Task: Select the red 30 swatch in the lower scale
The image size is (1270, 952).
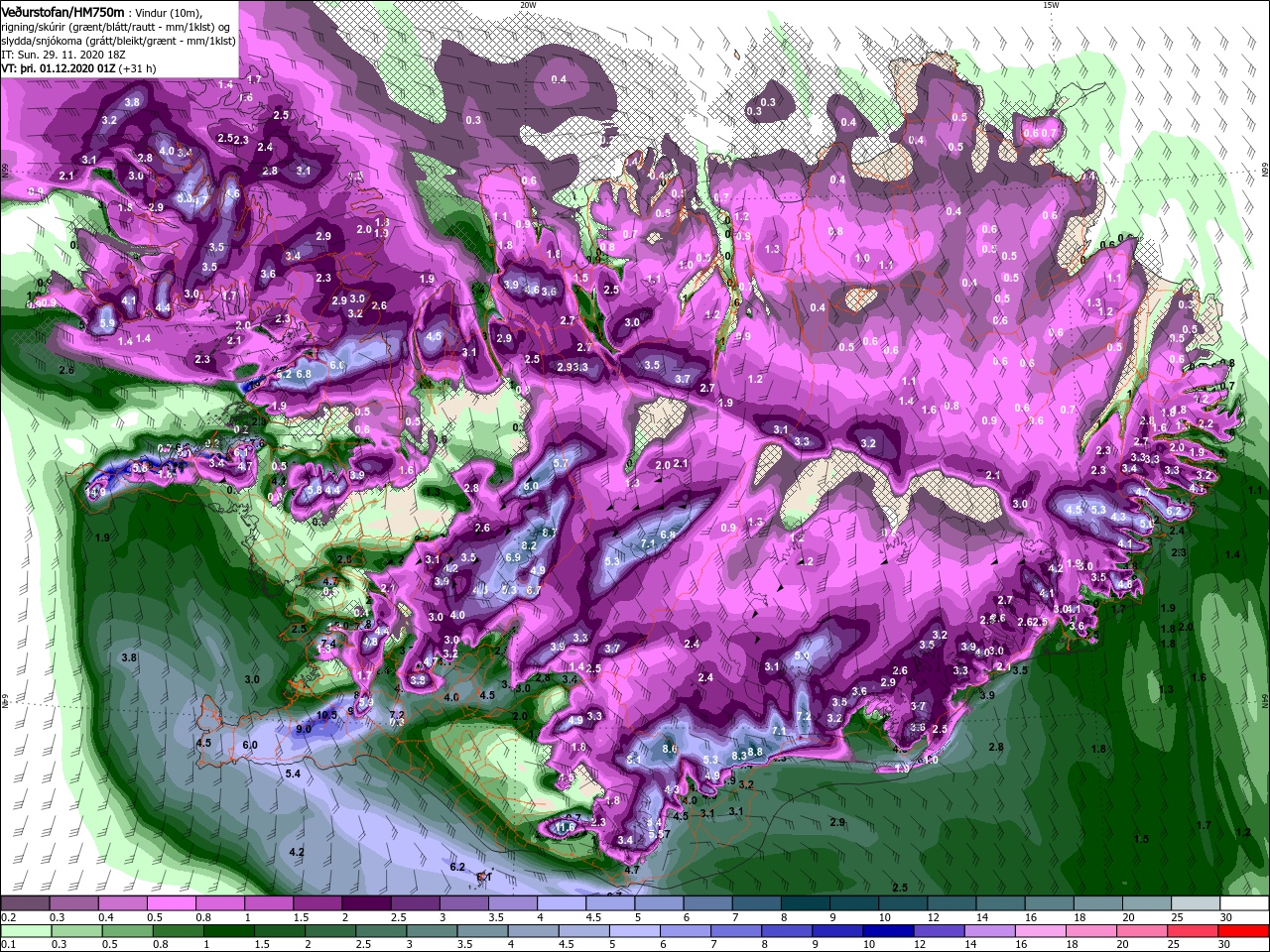Action: (x=1244, y=931)
